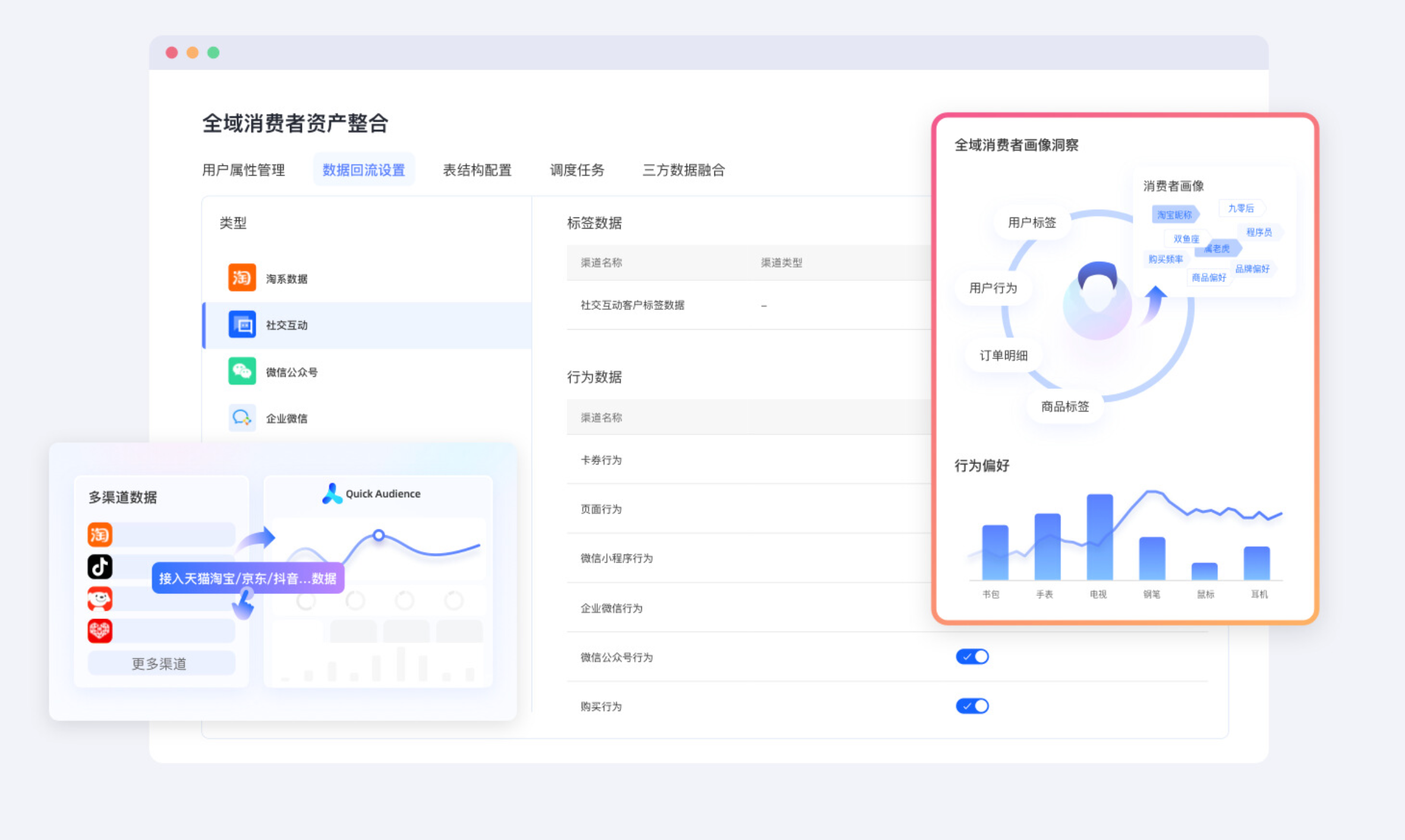The width and height of the screenshot is (1405, 840).
Task: Toggle the 微信公众号行为 switch
Action: tap(972, 656)
